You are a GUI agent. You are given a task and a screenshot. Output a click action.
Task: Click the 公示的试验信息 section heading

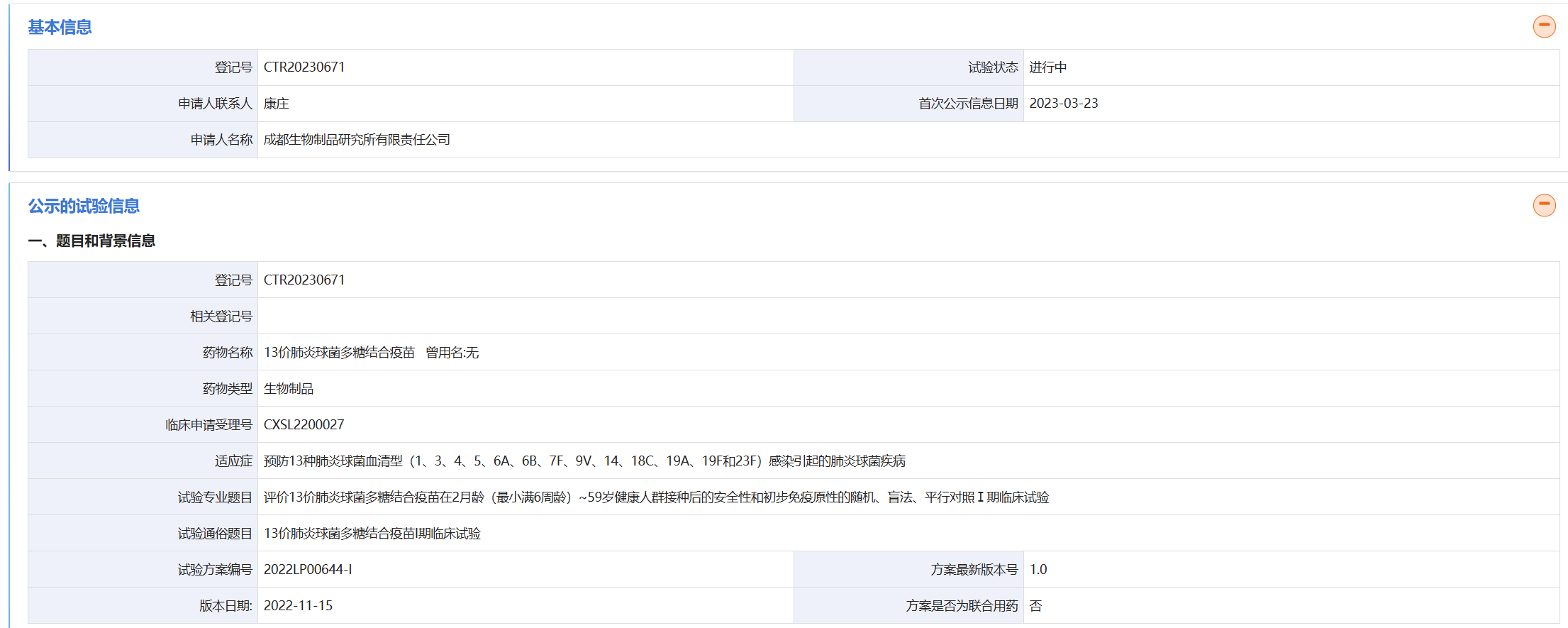[84, 206]
